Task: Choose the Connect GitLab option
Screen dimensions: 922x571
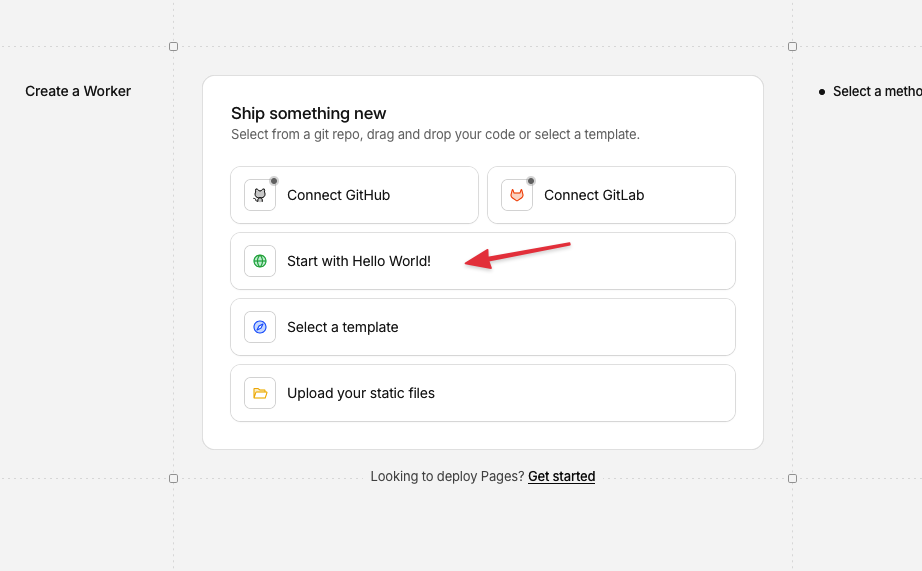Action: [594, 195]
